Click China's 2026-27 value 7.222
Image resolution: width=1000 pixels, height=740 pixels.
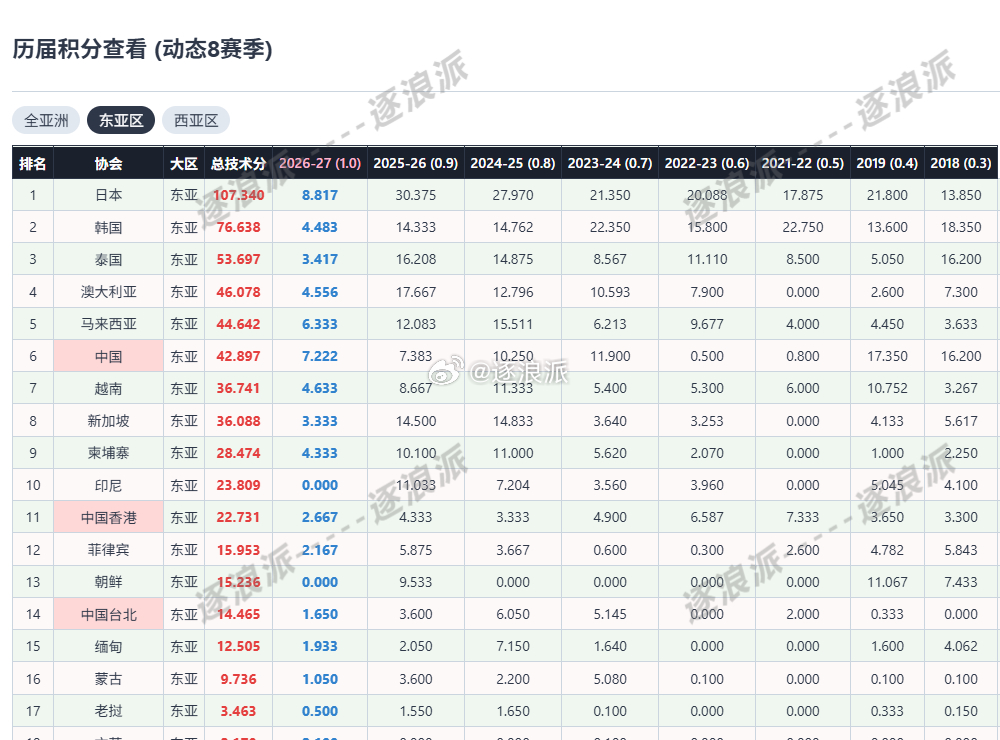320,356
